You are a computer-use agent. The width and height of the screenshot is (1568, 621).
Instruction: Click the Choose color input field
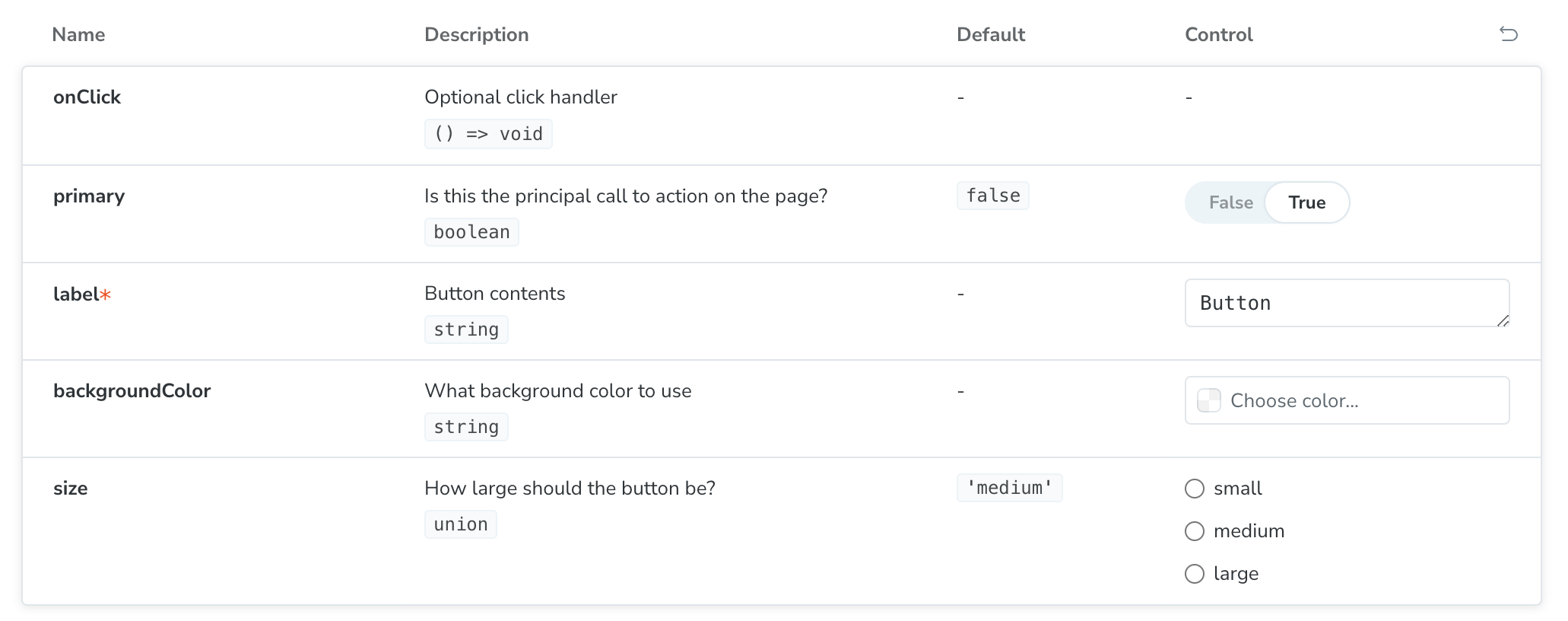click(1347, 400)
